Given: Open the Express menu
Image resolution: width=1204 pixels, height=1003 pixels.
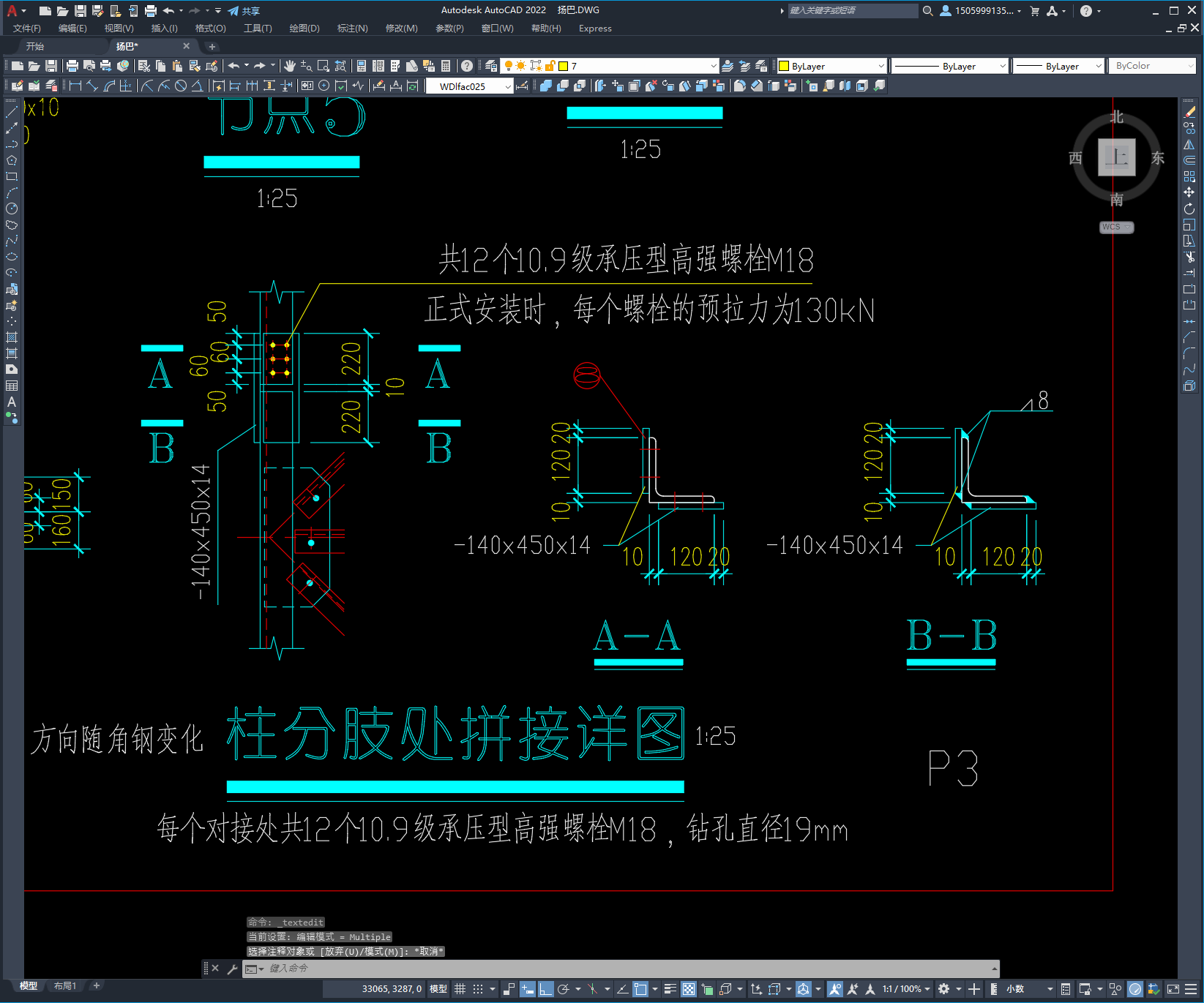Looking at the screenshot, I should tap(595, 29).
